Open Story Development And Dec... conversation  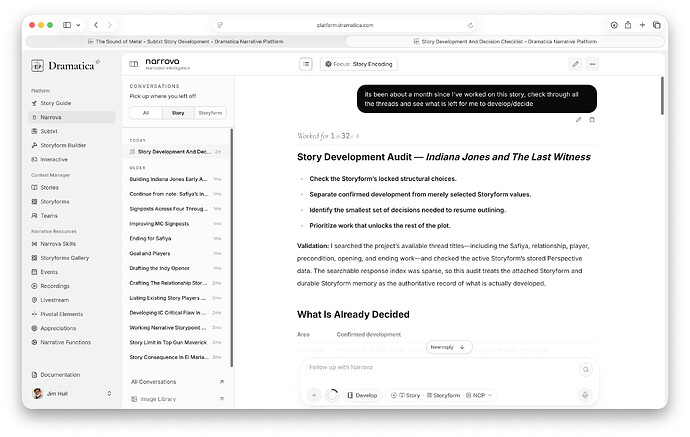175,152
